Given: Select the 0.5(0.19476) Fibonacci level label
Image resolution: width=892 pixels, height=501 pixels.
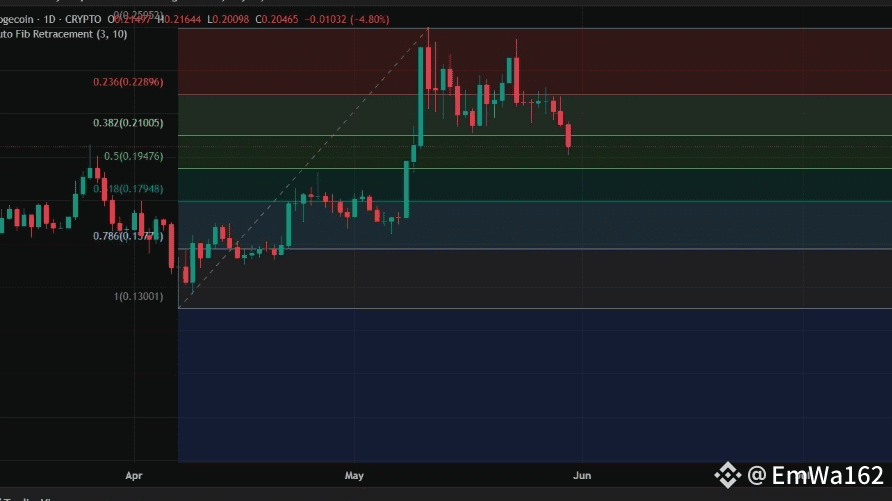Looking at the screenshot, I should coord(133,156).
